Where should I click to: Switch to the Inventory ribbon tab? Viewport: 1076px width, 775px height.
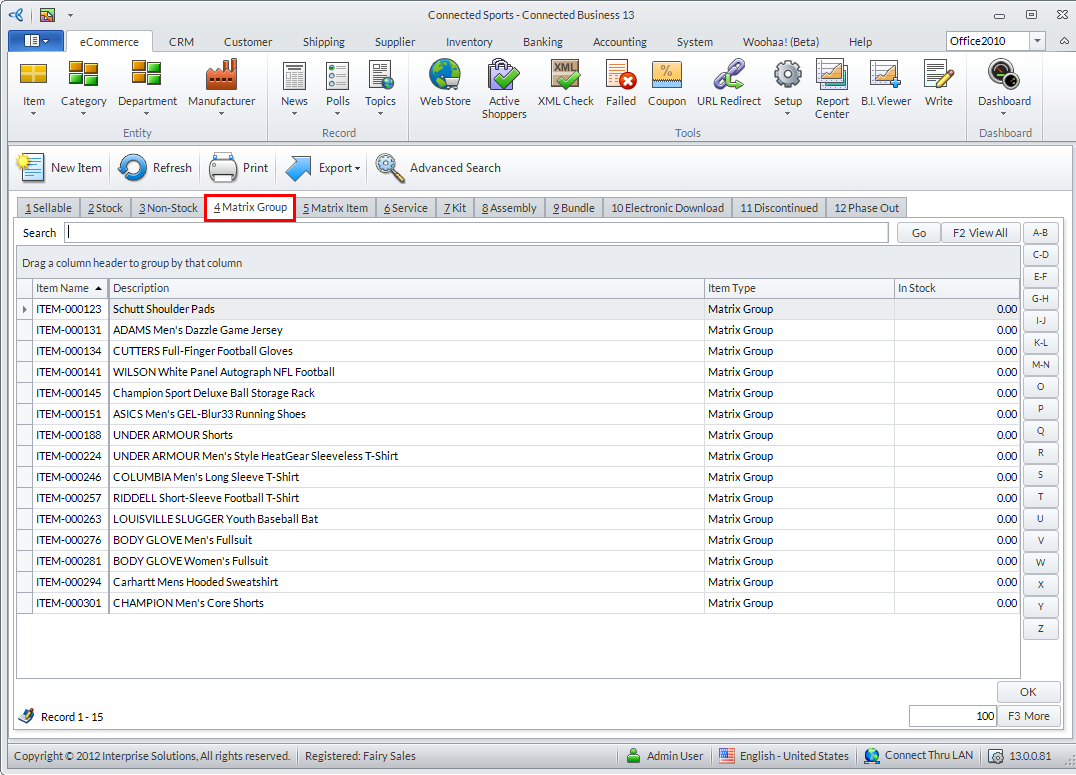[469, 42]
